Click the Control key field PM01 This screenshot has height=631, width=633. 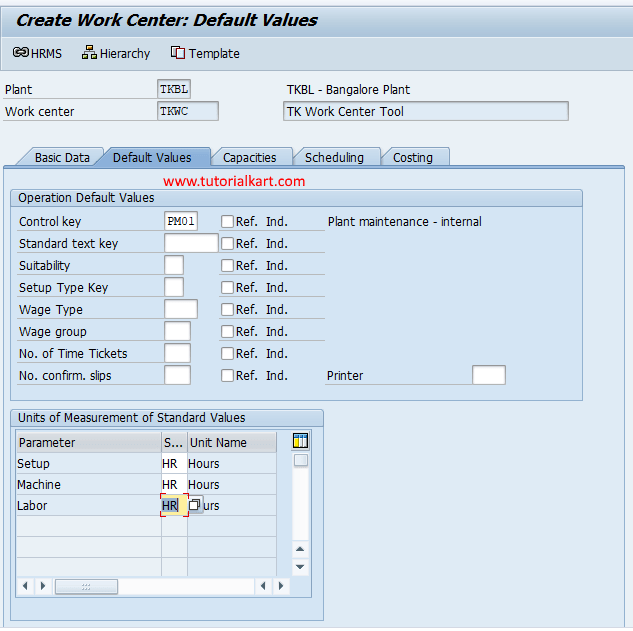(x=181, y=221)
